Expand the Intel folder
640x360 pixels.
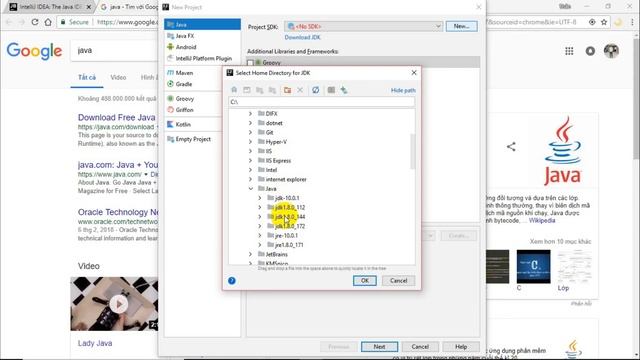tap(251, 170)
